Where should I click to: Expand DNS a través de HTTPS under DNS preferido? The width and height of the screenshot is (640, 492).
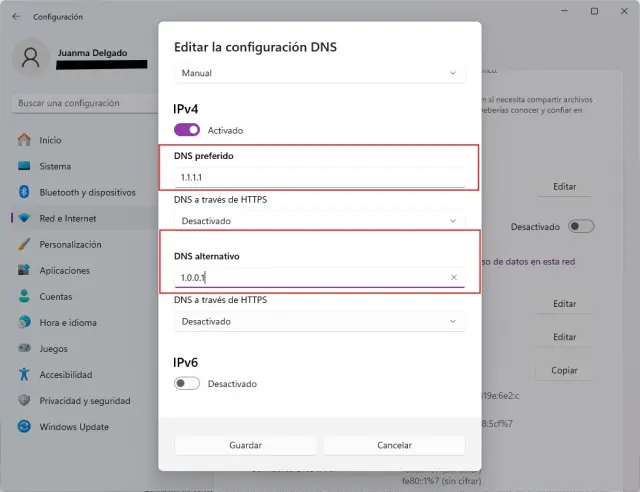(x=319, y=220)
